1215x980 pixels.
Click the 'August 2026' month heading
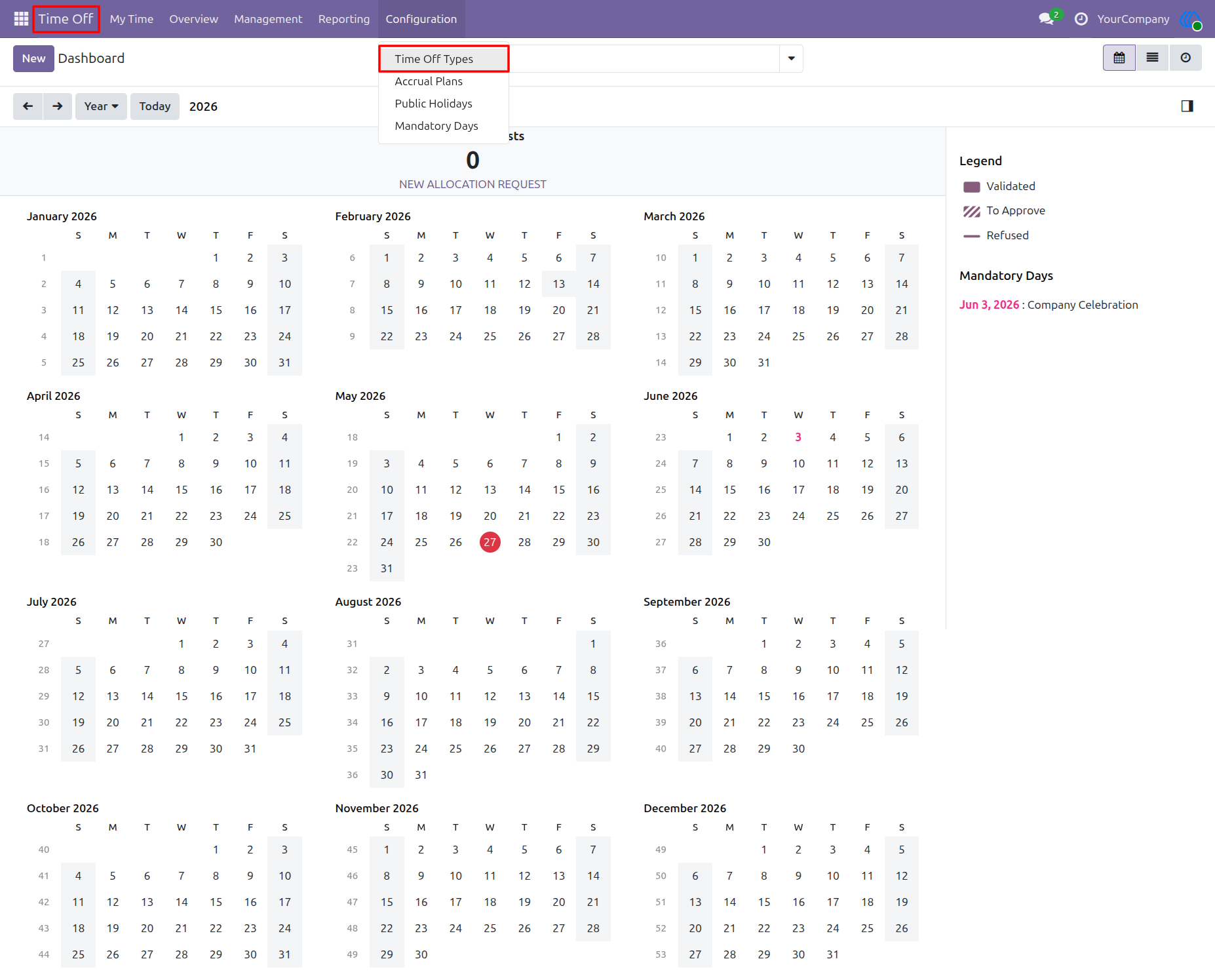point(368,602)
